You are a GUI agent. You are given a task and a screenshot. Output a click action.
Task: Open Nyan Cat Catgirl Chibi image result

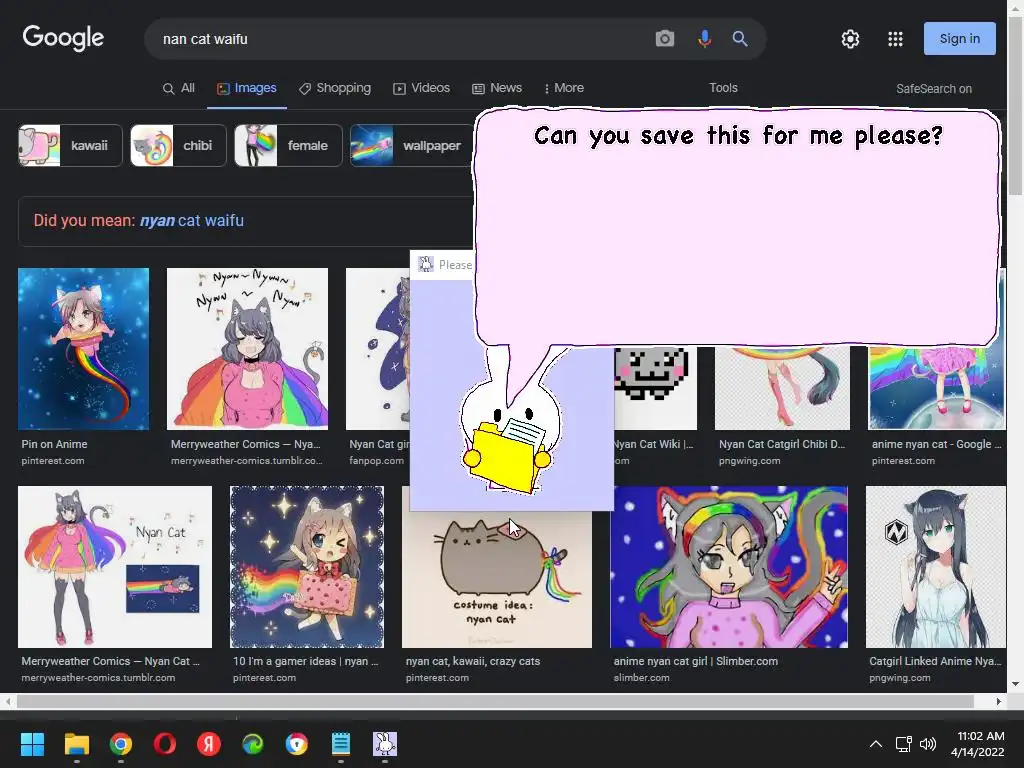782,388
